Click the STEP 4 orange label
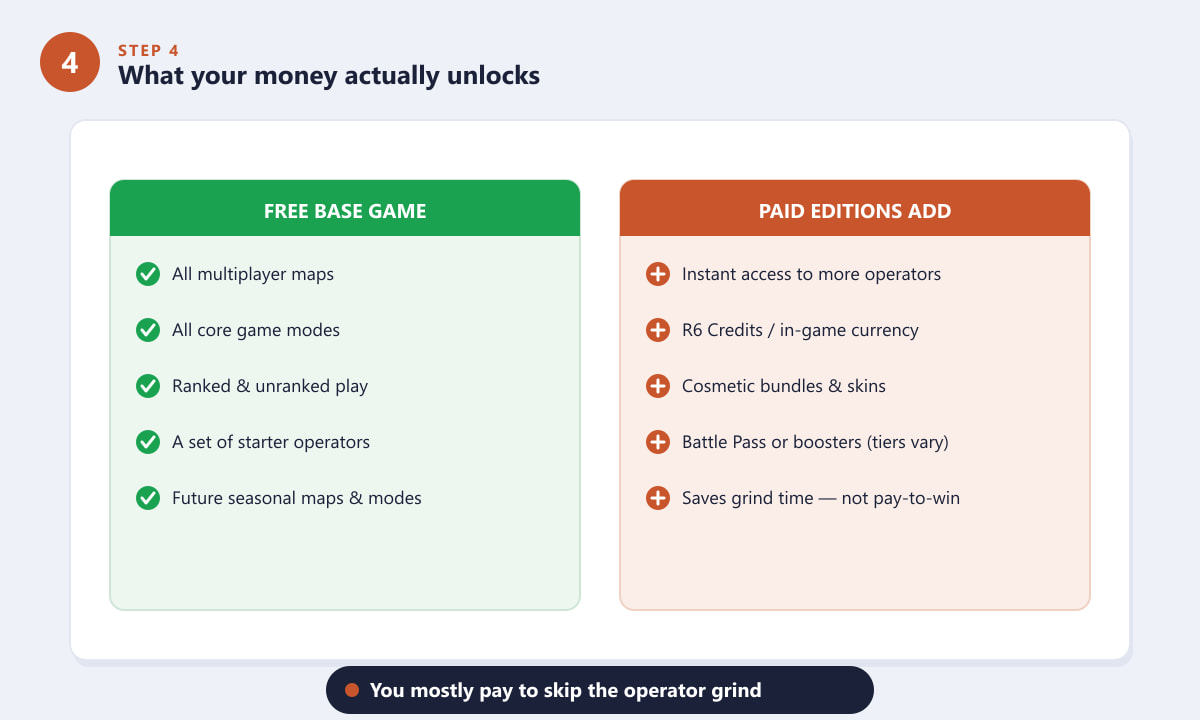This screenshot has width=1200, height=720. pos(149,50)
